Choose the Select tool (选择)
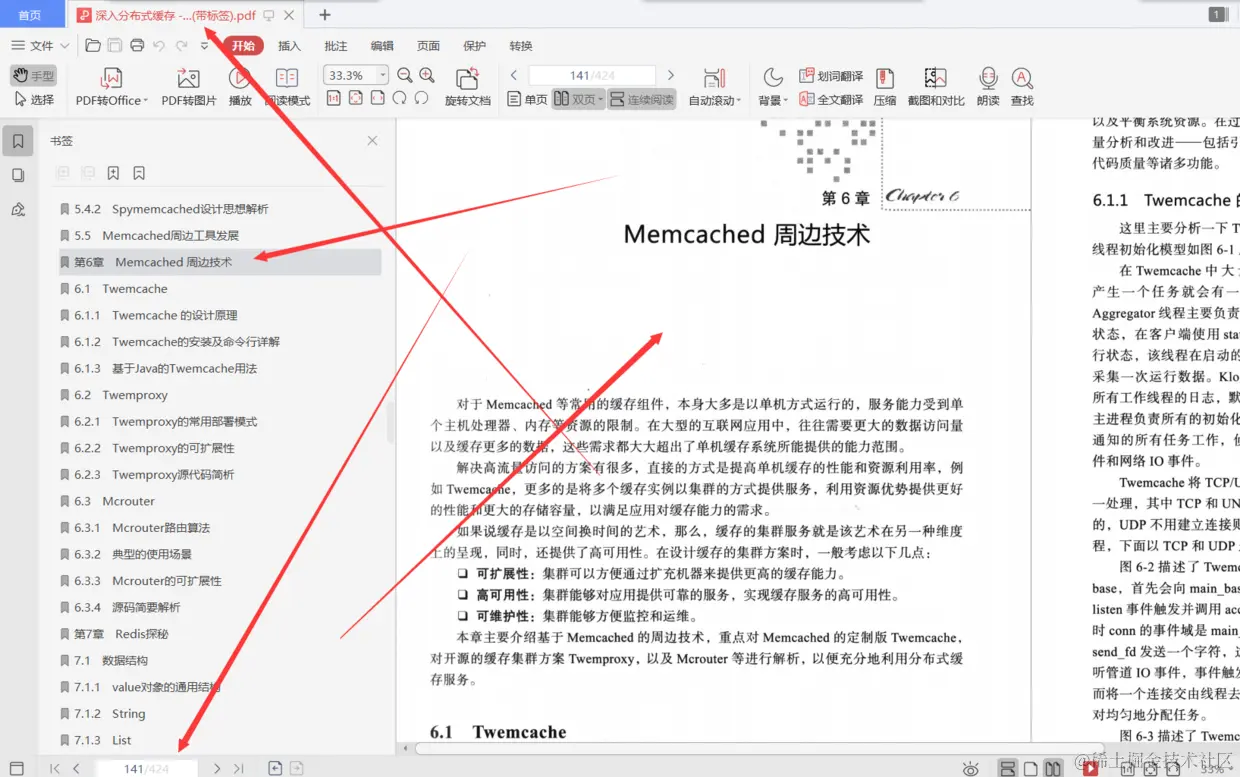 tap(34, 100)
